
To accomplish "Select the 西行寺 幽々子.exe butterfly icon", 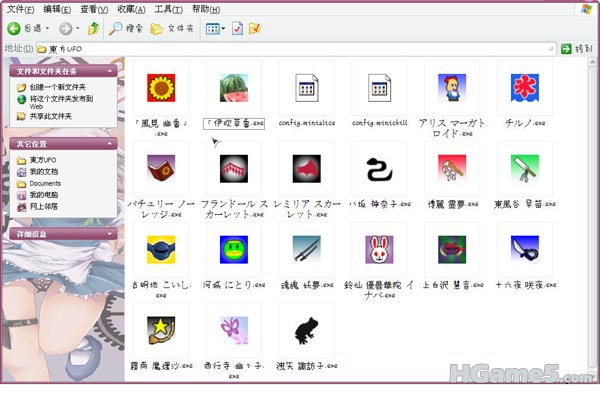I will (x=234, y=330).
